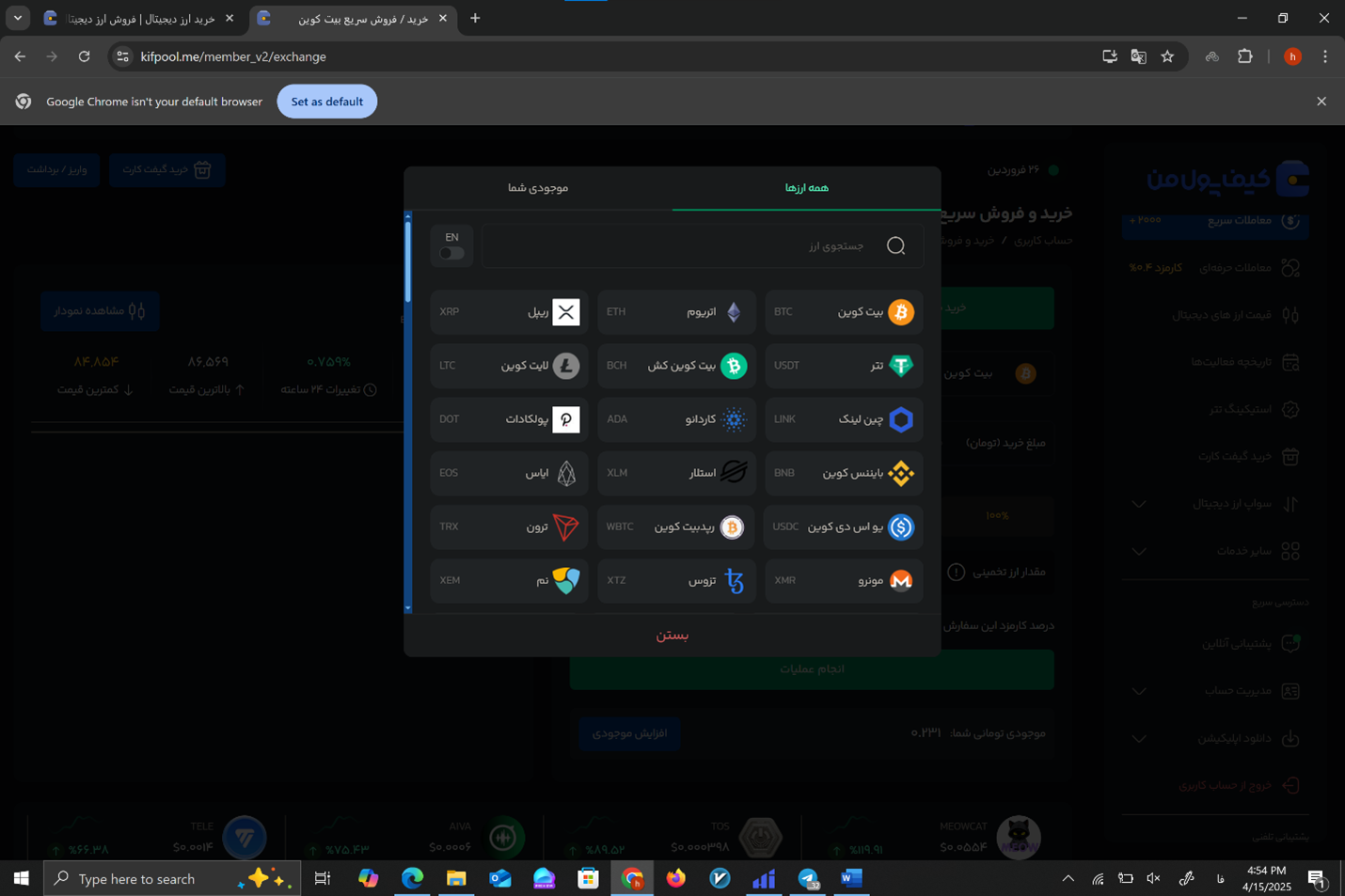Choose Ethereum ETH from the list
Image resolution: width=1345 pixels, height=896 pixels.
click(x=676, y=312)
